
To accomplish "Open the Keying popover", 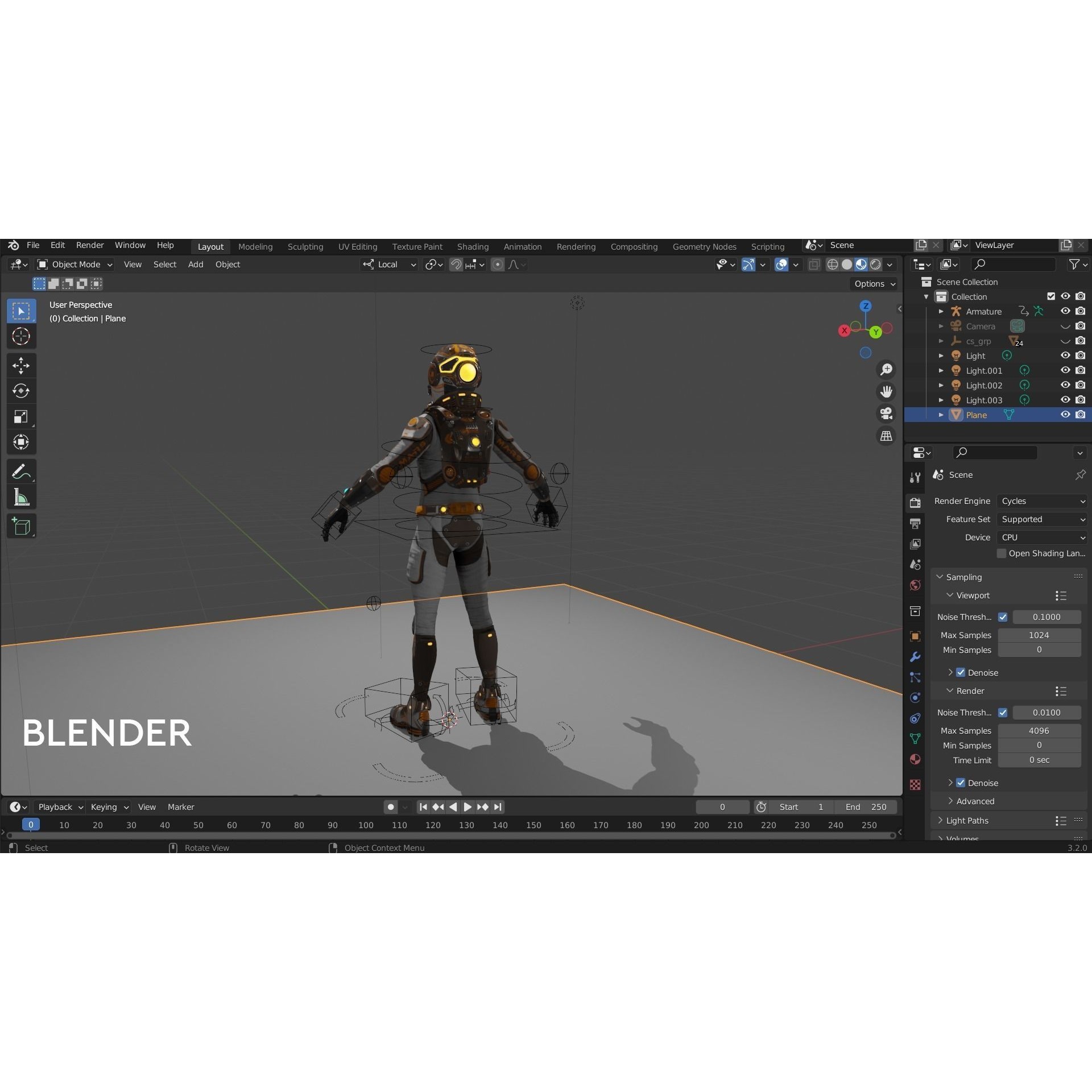I will pyautogui.click(x=109, y=806).
